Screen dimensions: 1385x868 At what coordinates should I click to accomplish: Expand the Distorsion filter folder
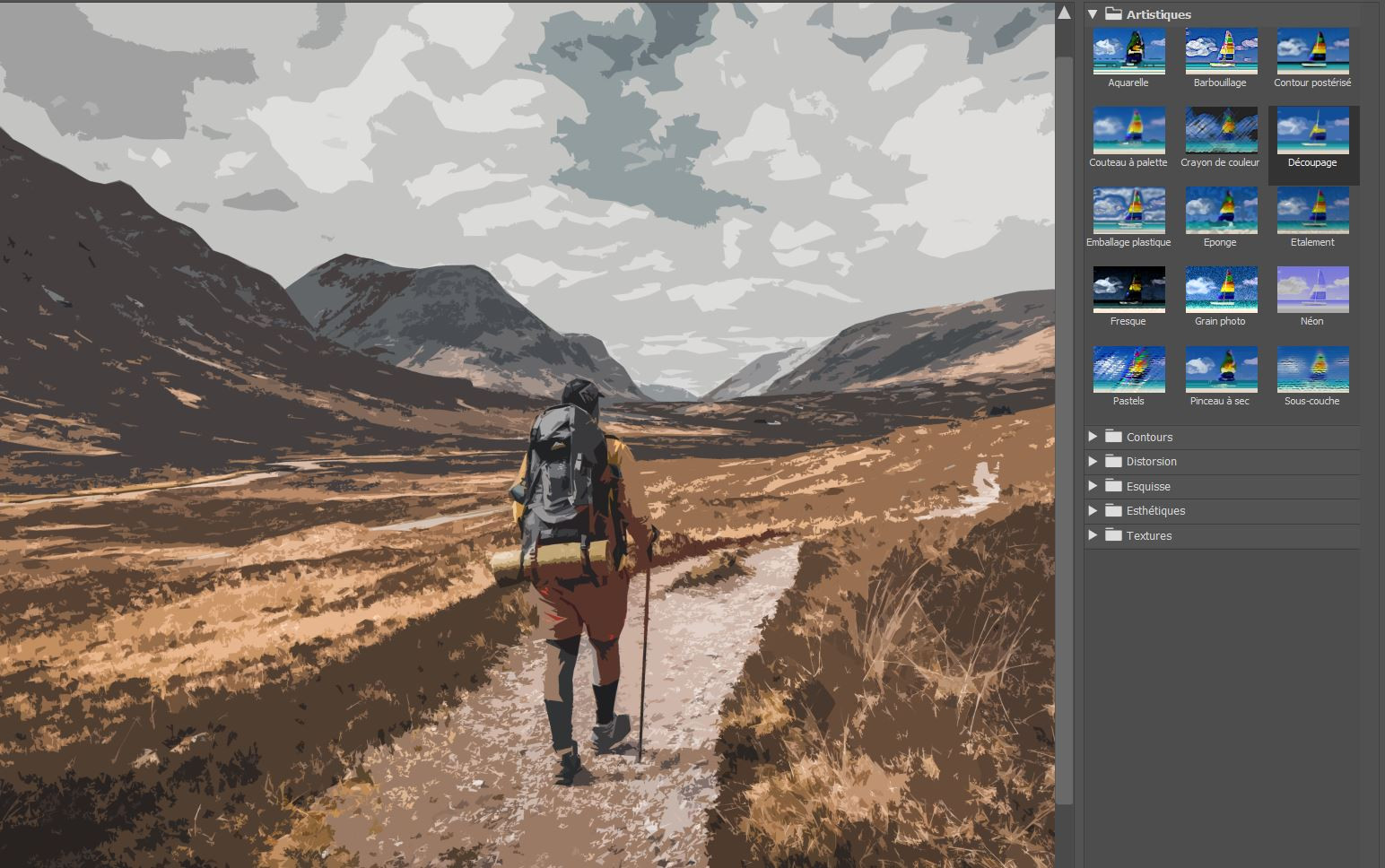[x=1093, y=462]
